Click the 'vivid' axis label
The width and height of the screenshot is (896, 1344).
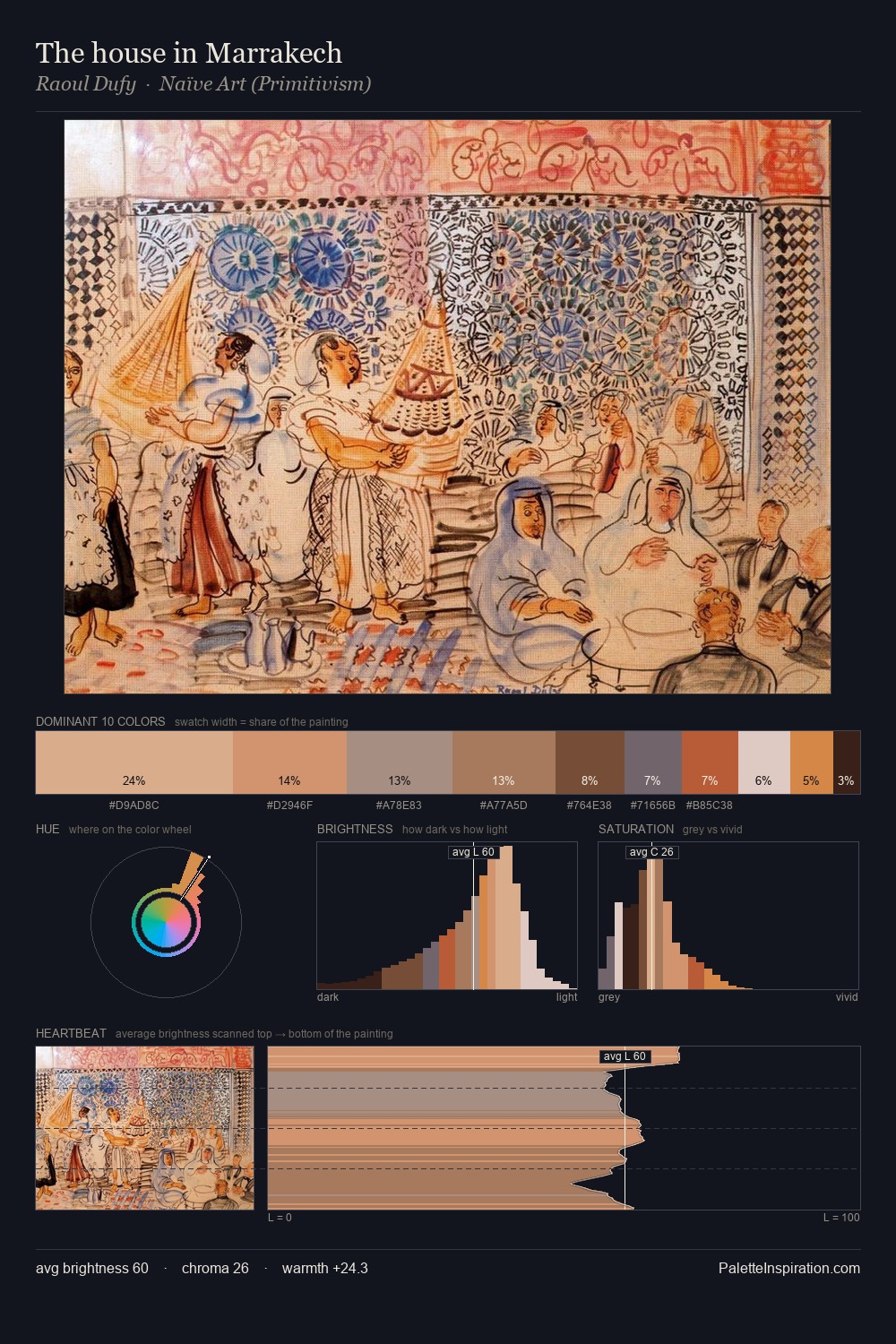847,997
